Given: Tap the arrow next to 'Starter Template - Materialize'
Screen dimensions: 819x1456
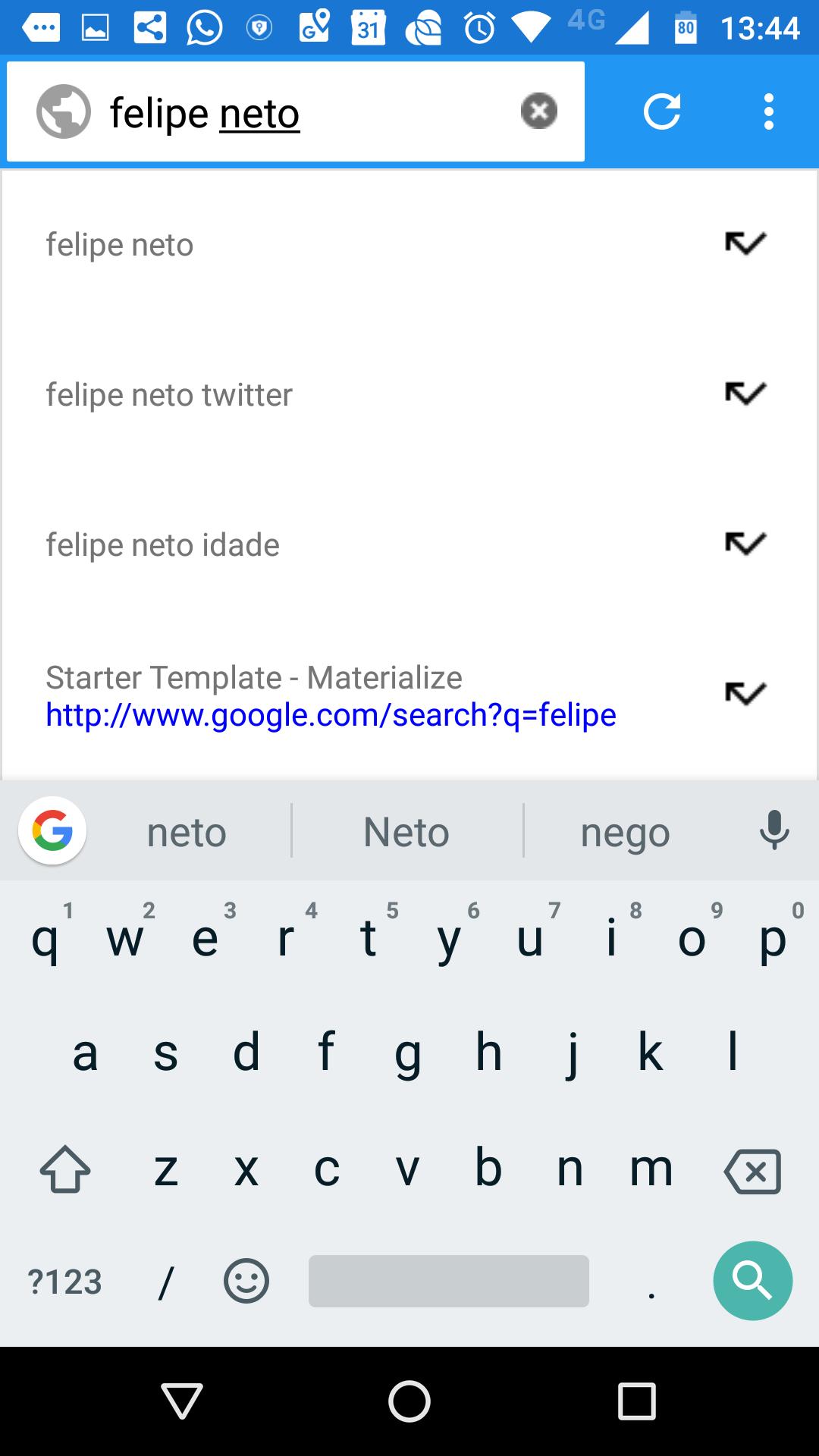Looking at the screenshot, I should click(744, 692).
